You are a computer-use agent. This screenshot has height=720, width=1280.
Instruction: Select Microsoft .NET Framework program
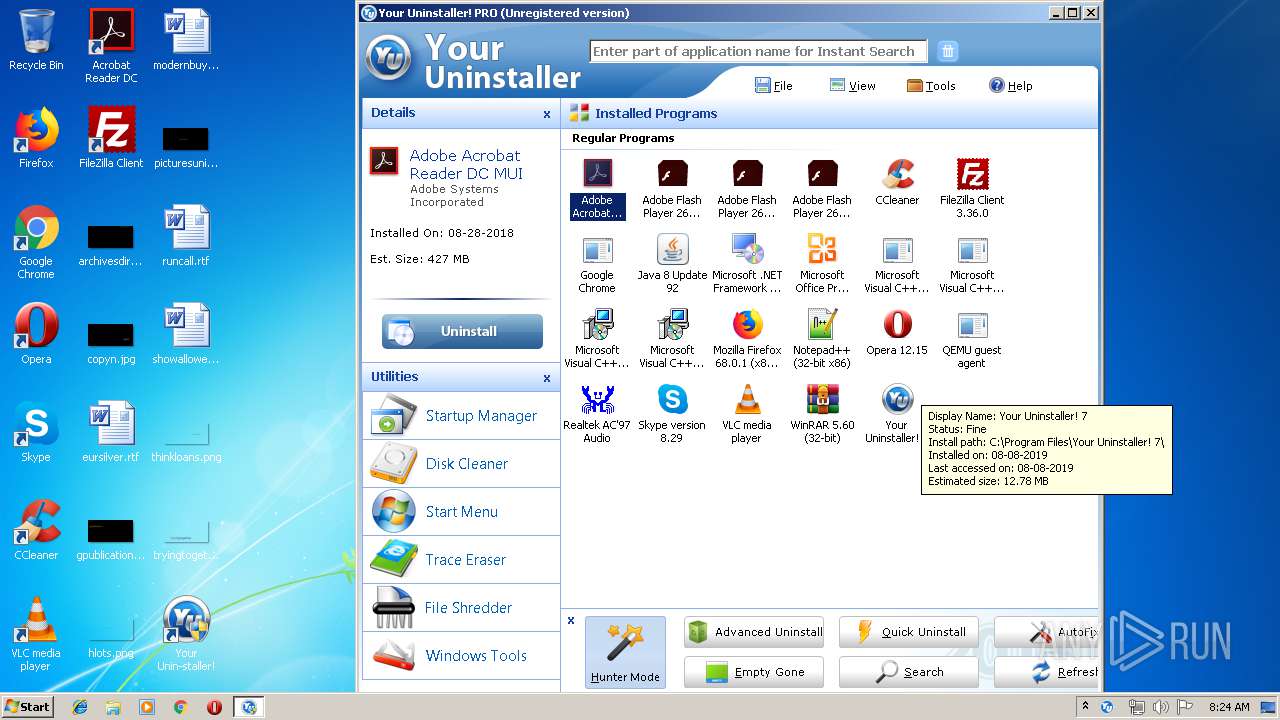click(x=747, y=264)
